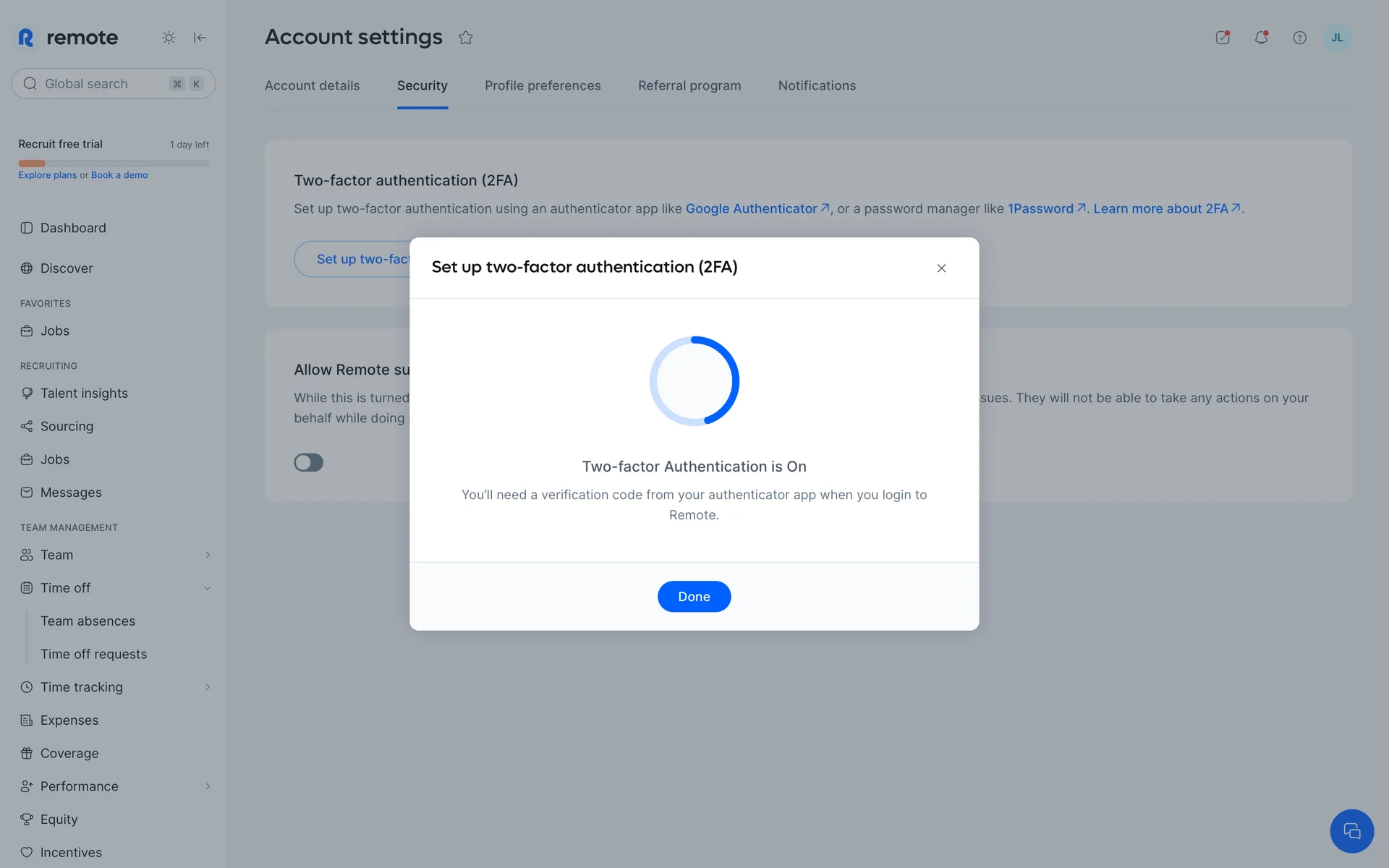Expand the Time tracking submenu
The width and height of the screenshot is (1389, 868).
pos(208,687)
